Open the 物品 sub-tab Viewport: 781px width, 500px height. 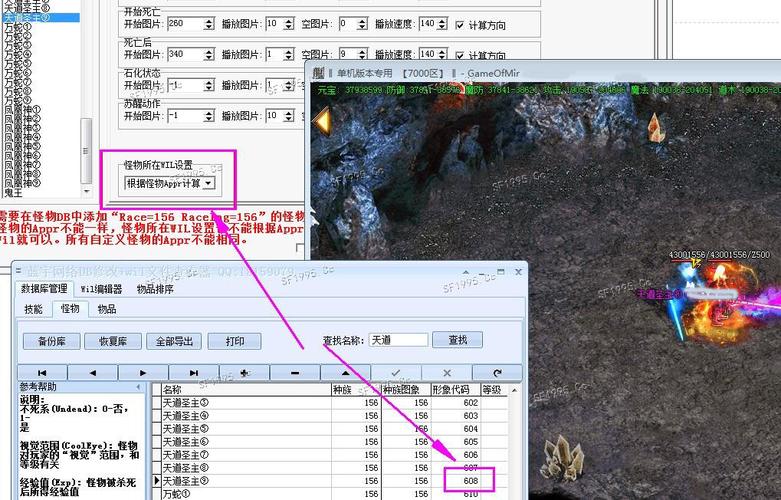click(107, 309)
